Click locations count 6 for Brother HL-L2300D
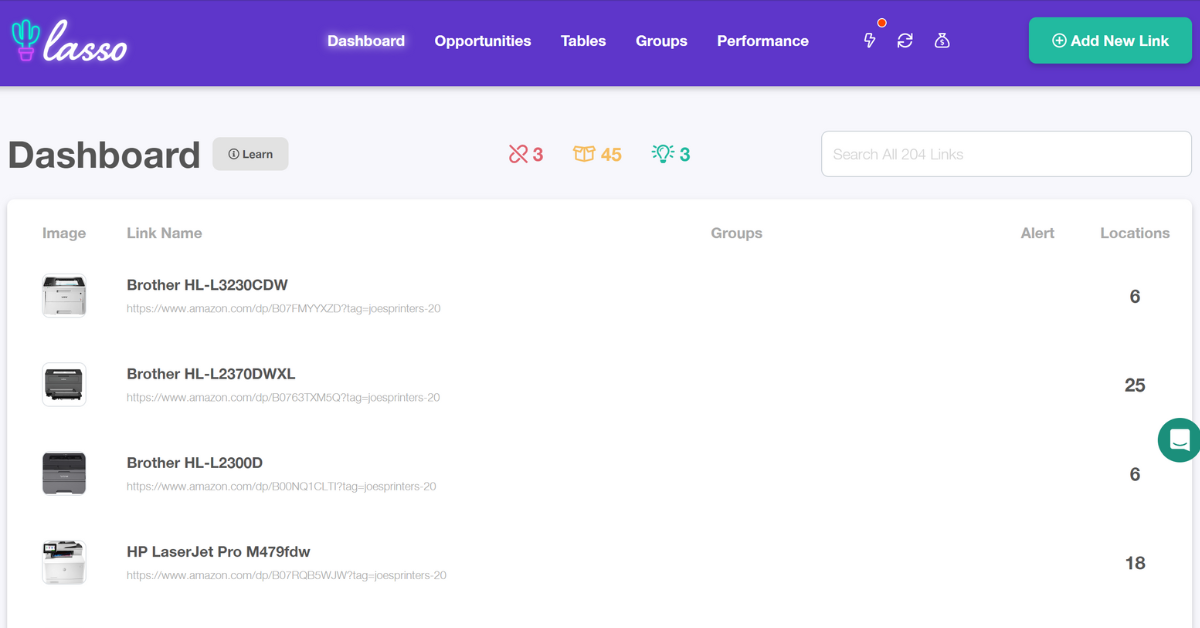Screen dimensions: 1200x628 [1135, 474]
